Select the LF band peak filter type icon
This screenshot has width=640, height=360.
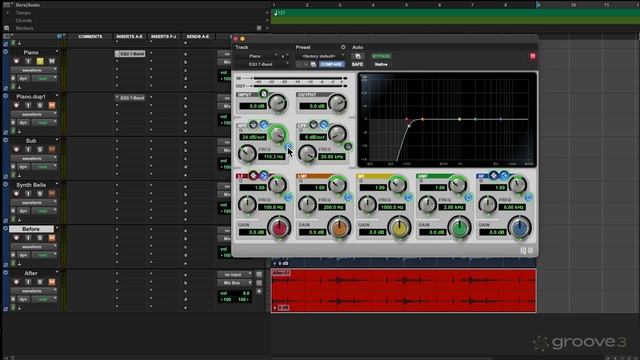pos(253,176)
